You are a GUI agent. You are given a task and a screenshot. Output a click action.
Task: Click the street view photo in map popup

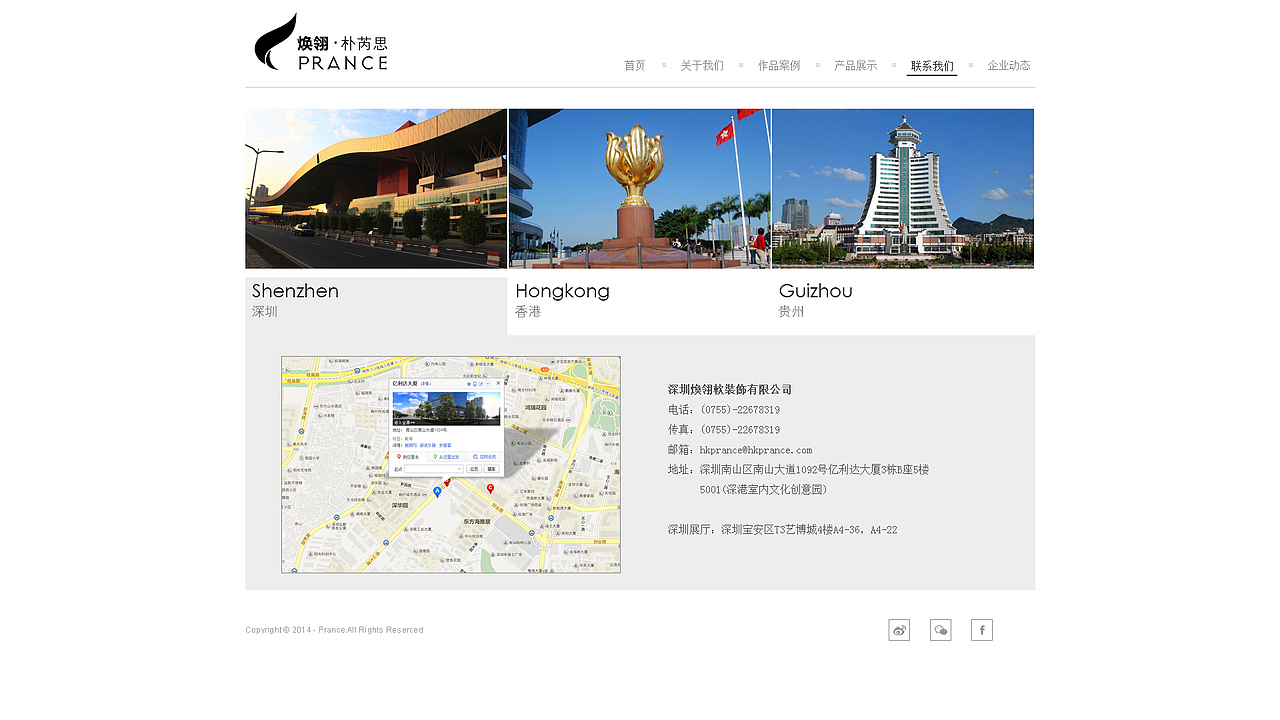[446, 407]
